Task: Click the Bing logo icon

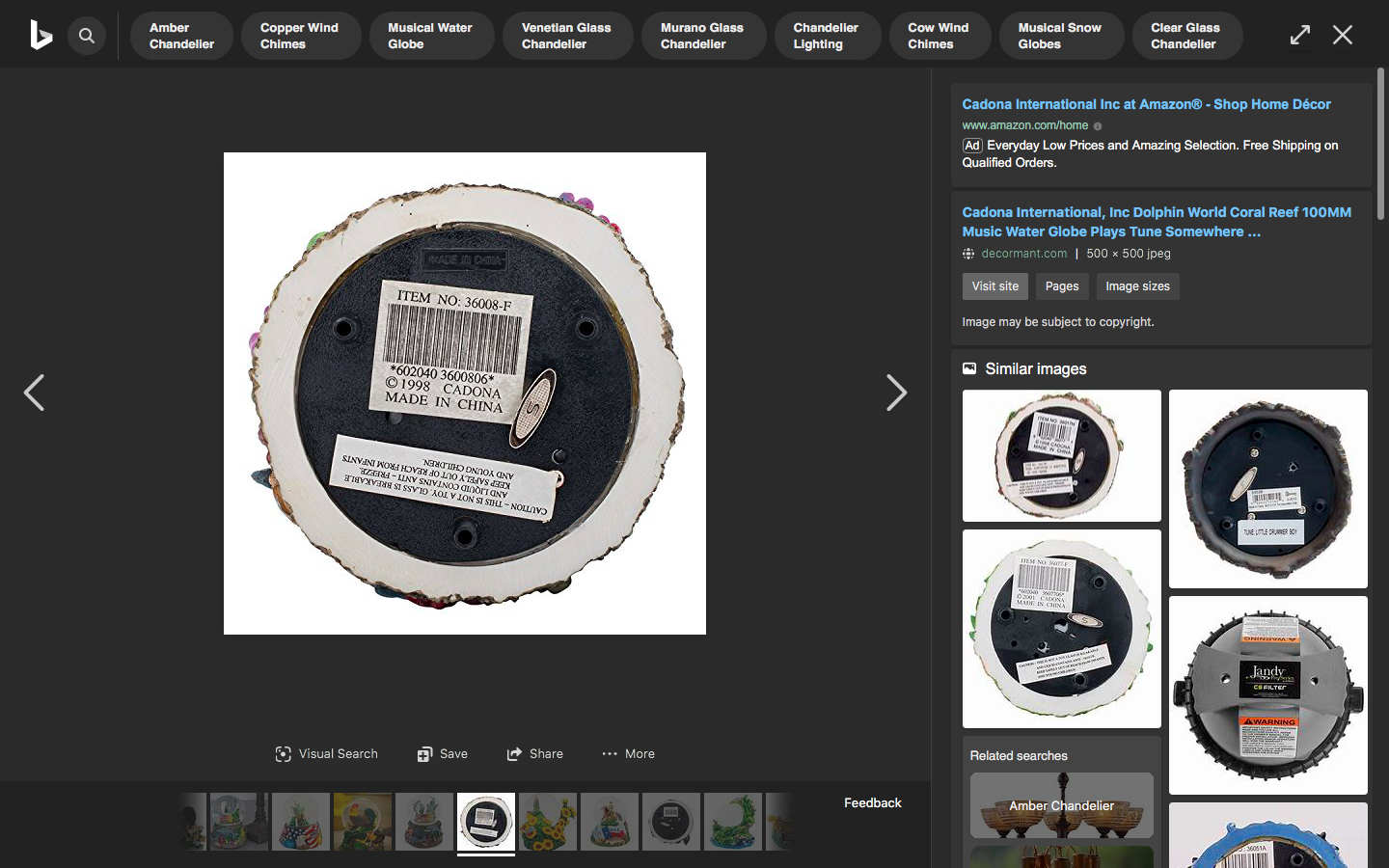Action: (41, 36)
